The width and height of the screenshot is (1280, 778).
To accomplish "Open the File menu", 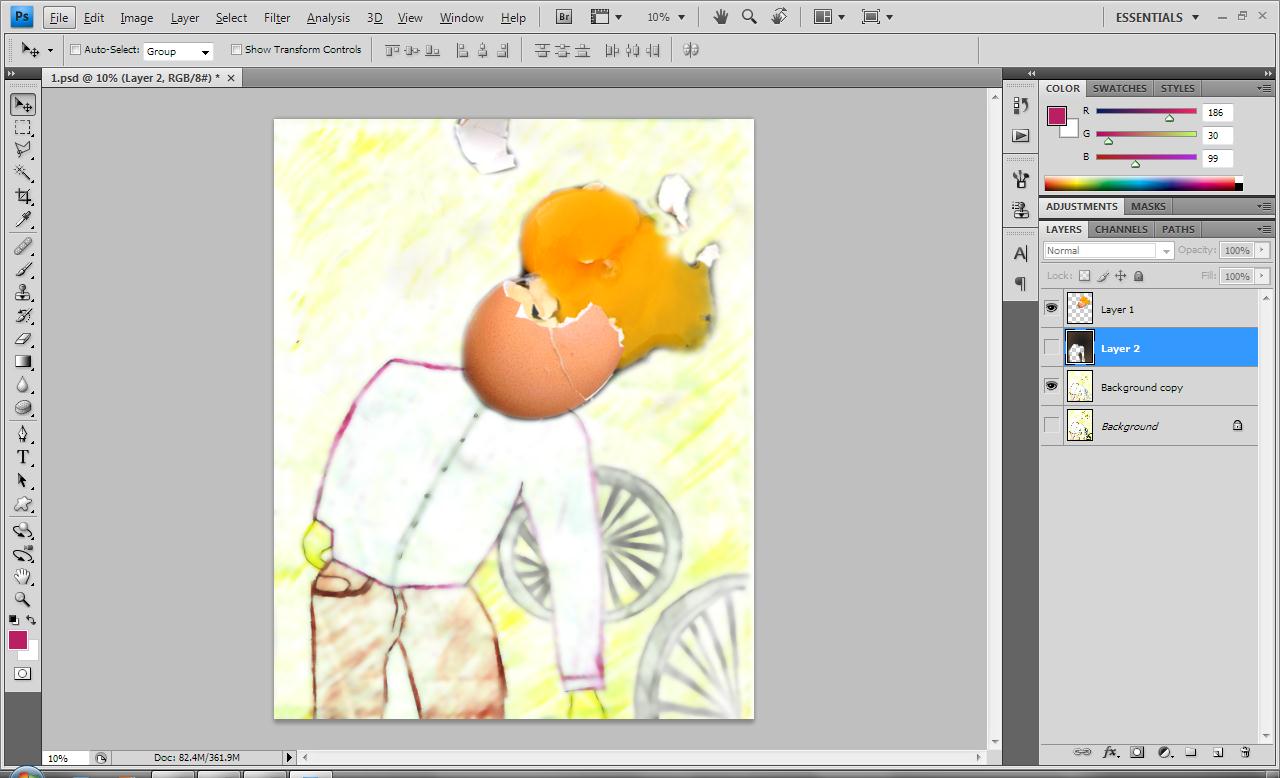I will [x=59, y=17].
